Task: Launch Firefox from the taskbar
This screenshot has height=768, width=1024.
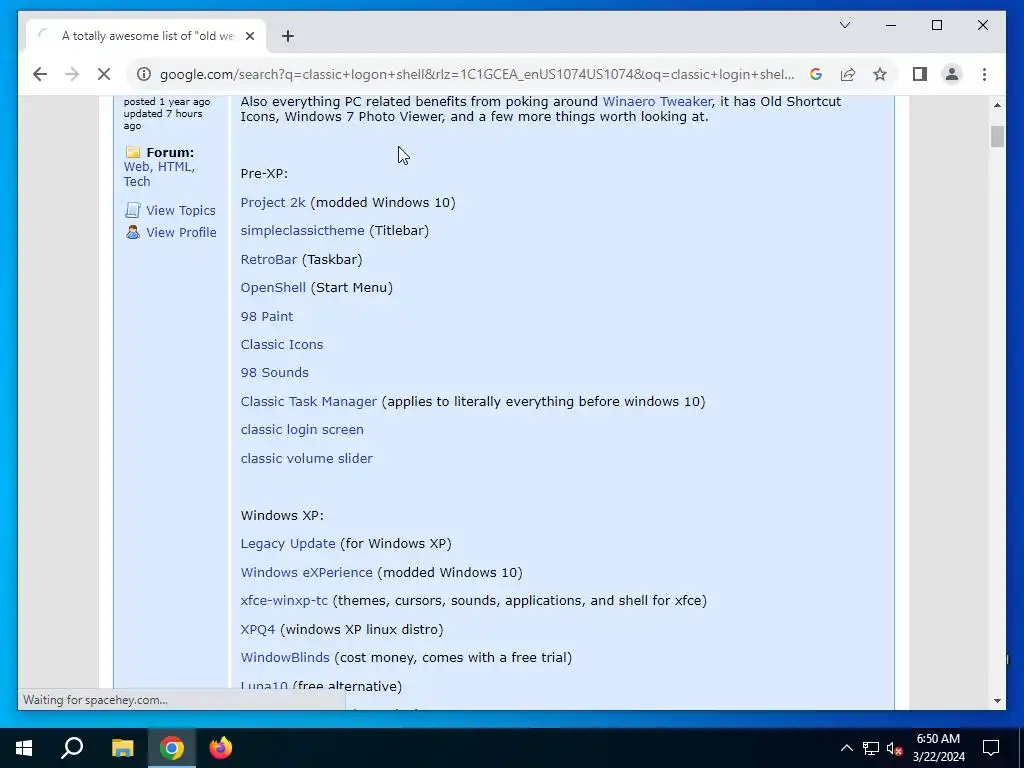Action: point(221,748)
